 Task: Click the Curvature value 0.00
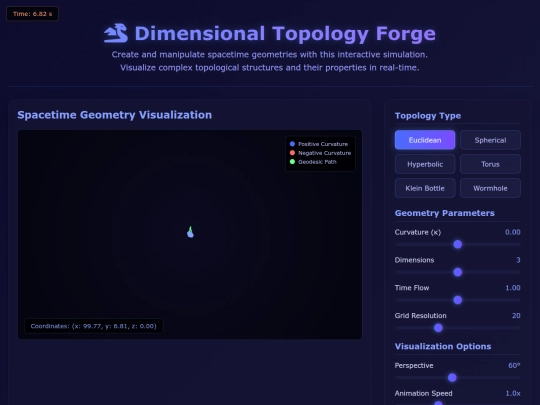click(x=512, y=232)
